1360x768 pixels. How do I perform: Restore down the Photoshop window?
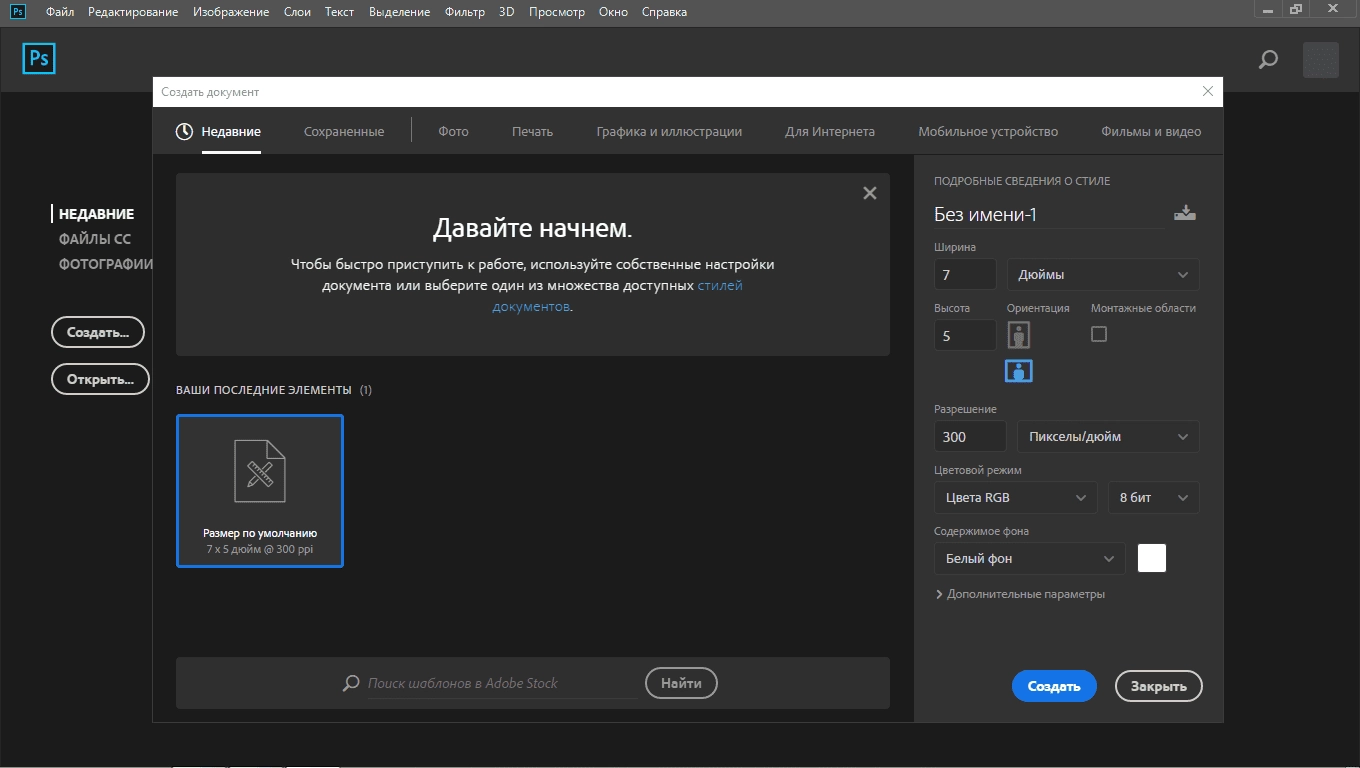pyautogui.click(x=1297, y=9)
